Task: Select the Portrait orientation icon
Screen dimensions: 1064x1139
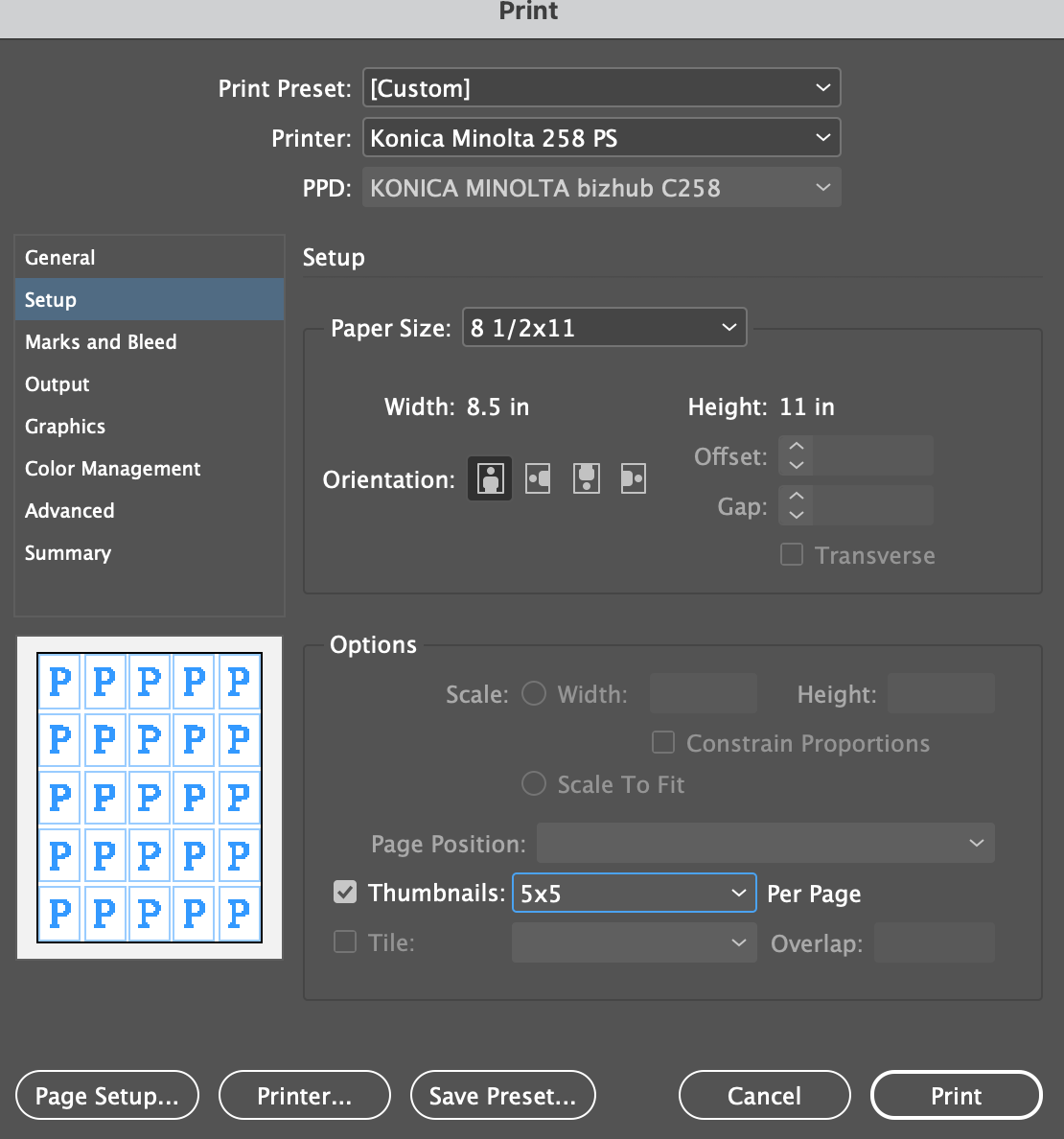Action: (x=490, y=478)
